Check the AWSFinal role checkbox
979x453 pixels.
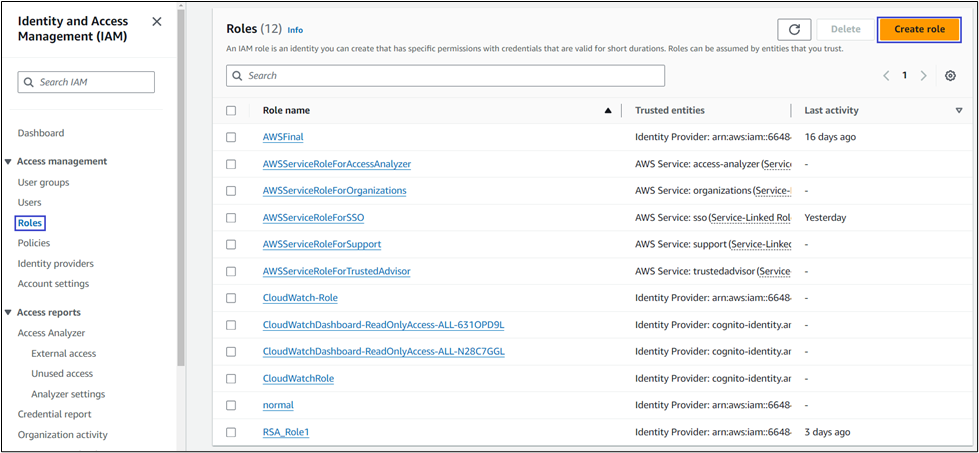coord(231,137)
